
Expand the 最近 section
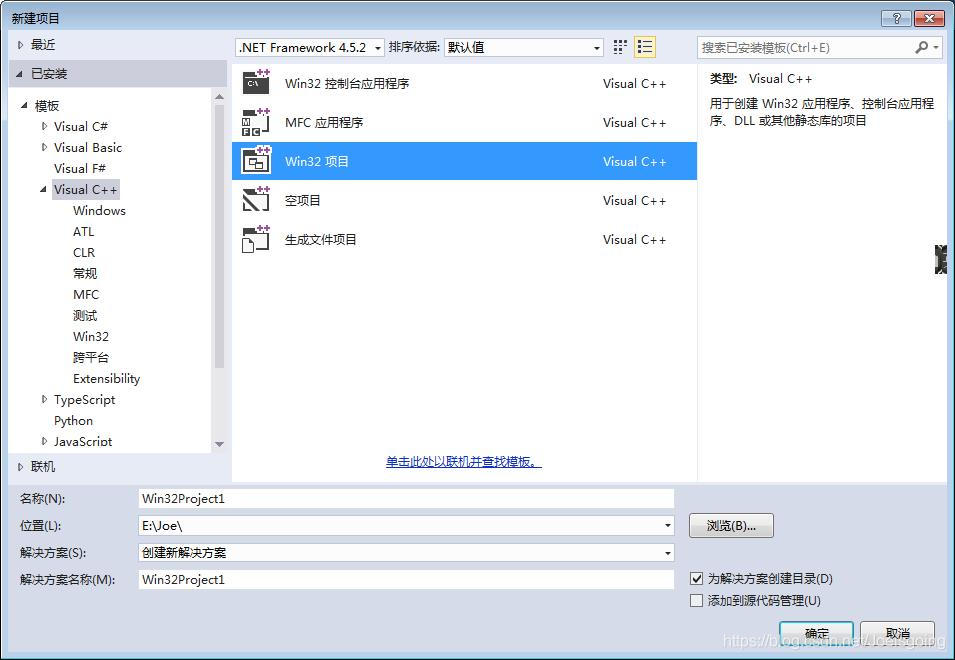click(x=20, y=44)
